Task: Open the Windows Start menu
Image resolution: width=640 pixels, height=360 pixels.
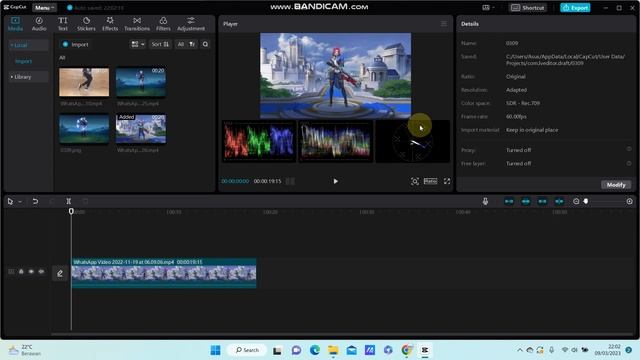Action: click(216, 350)
